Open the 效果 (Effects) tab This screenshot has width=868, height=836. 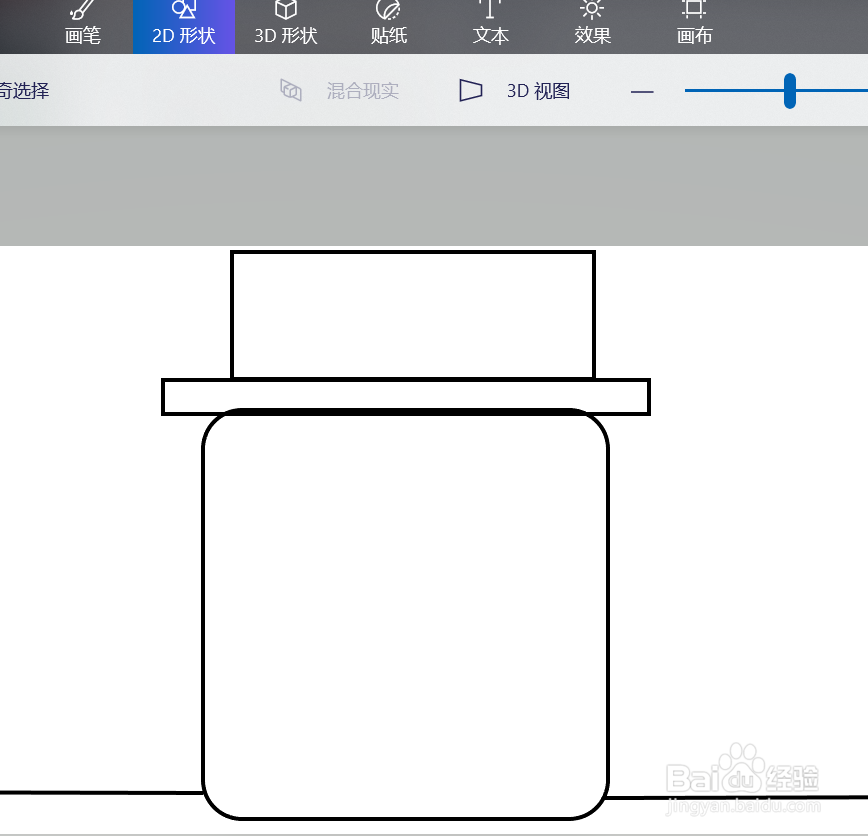[x=592, y=26]
